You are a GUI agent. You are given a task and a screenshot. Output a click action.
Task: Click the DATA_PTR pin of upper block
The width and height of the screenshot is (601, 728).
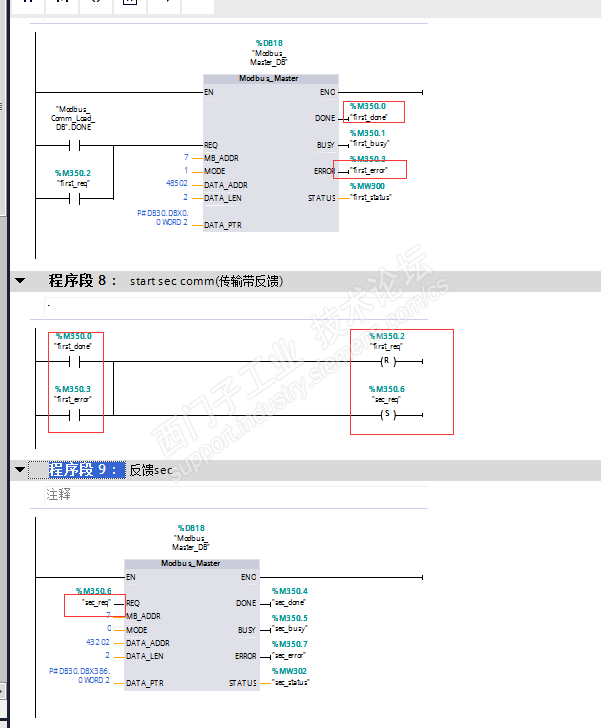223,225
